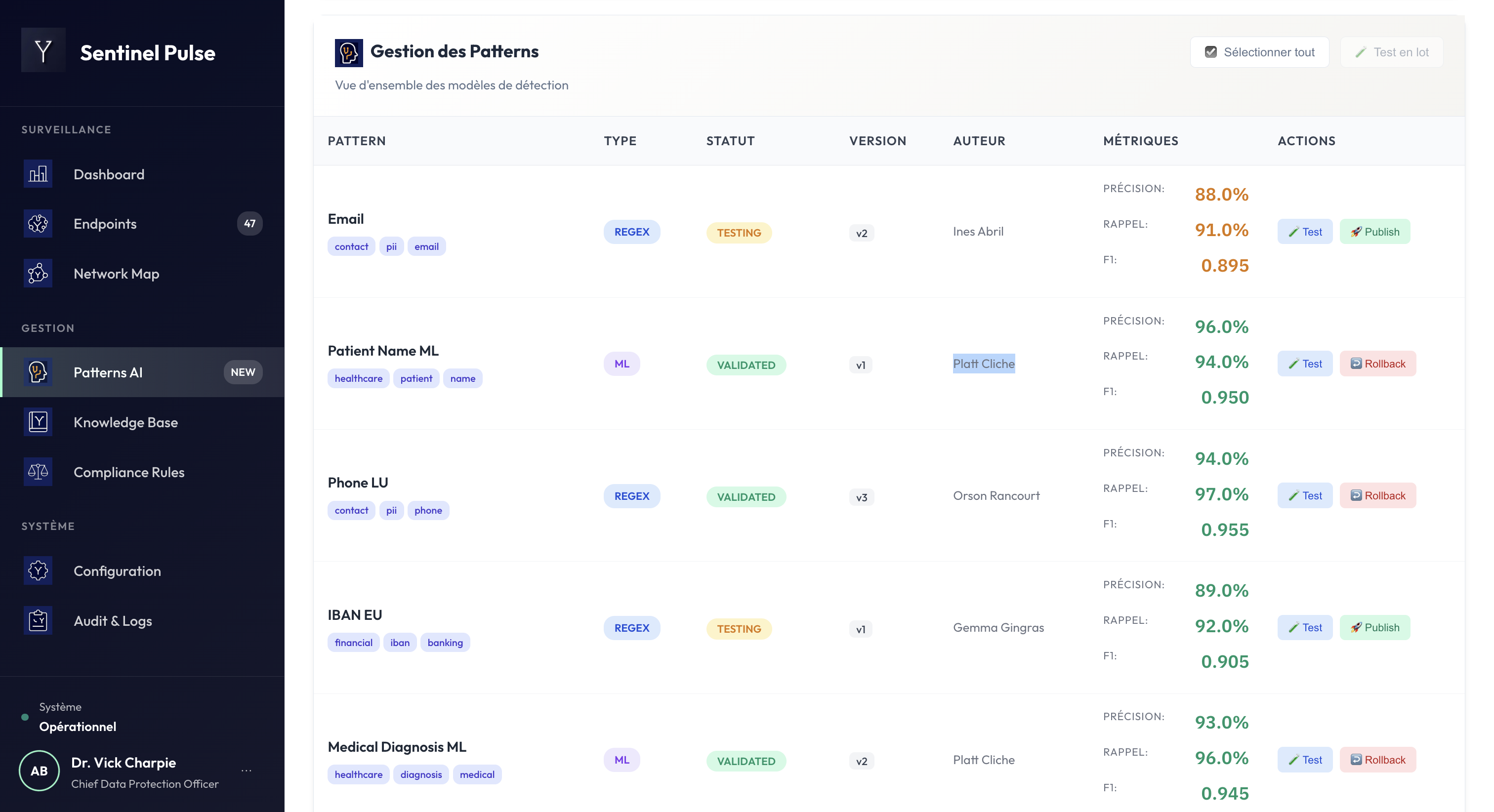
Task: Click the Gestion des Patterns header icon
Action: [349, 53]
